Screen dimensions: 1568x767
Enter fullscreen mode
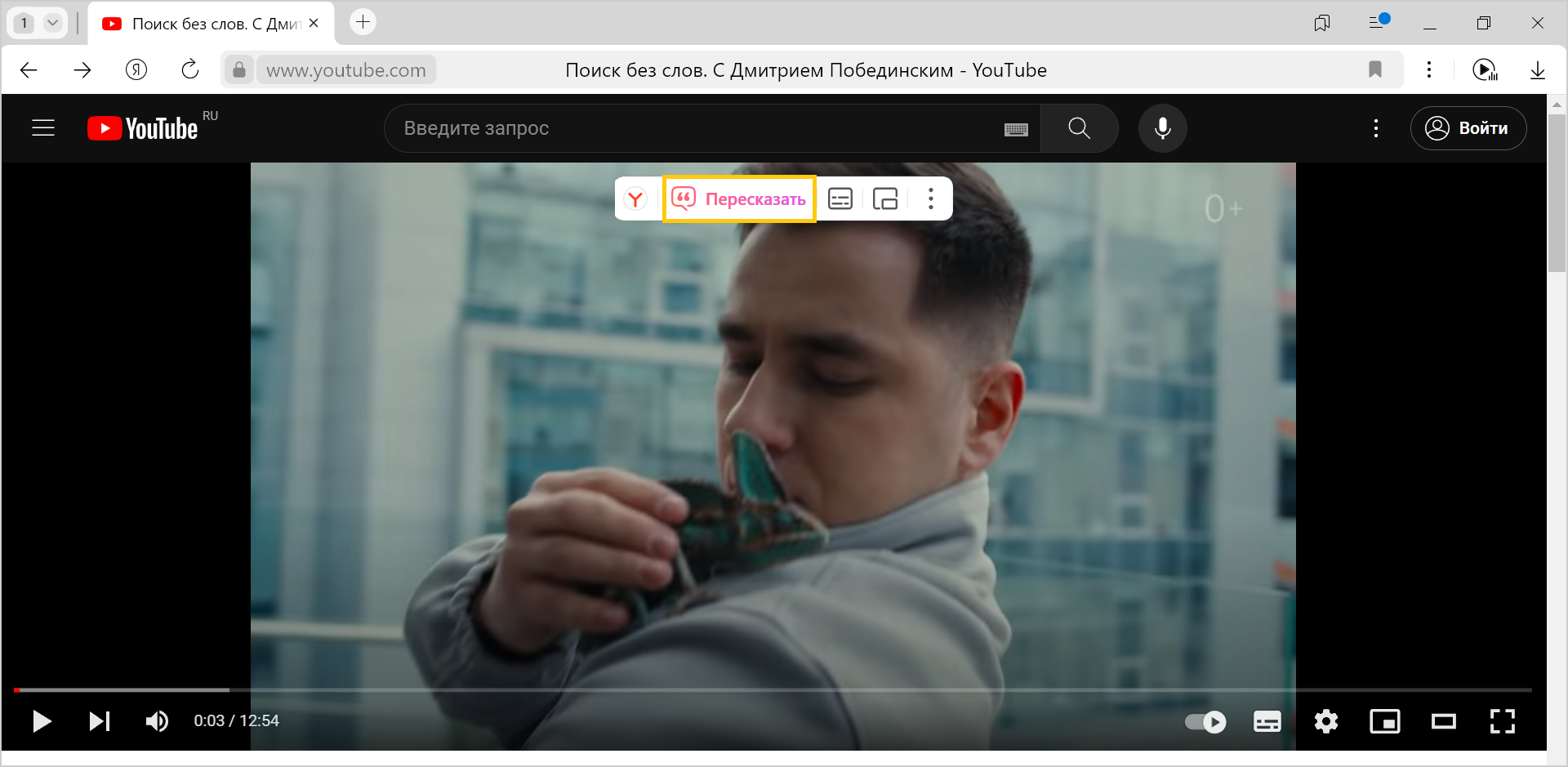pos(1503,721)
